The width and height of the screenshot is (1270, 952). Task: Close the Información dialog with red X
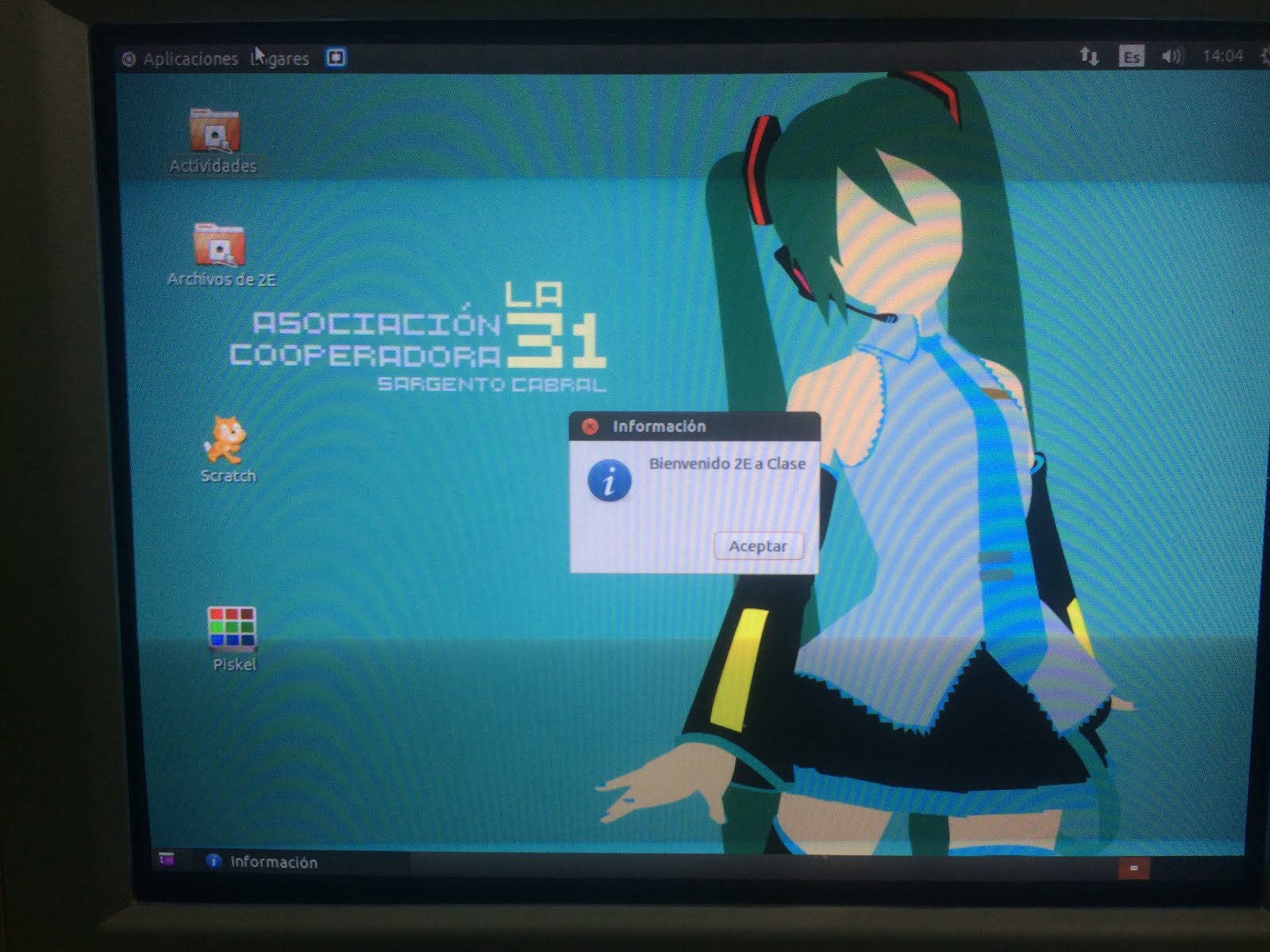[x=590, y=427]
